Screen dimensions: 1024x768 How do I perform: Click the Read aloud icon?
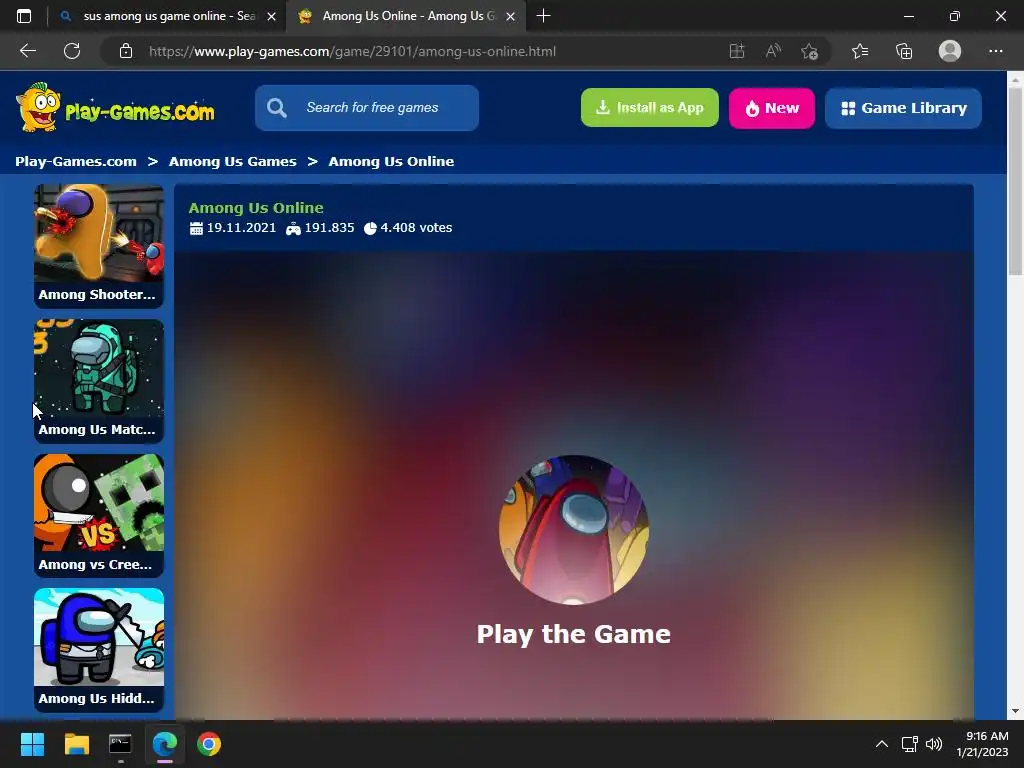pos(773,51)
